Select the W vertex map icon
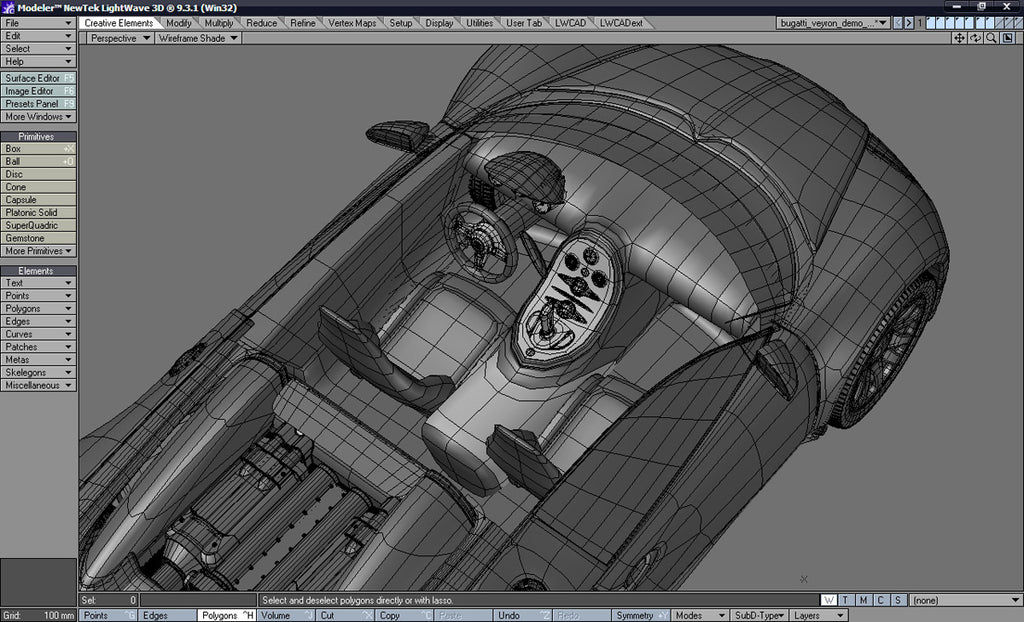The image size is (1024, 622). pos(828,599)
